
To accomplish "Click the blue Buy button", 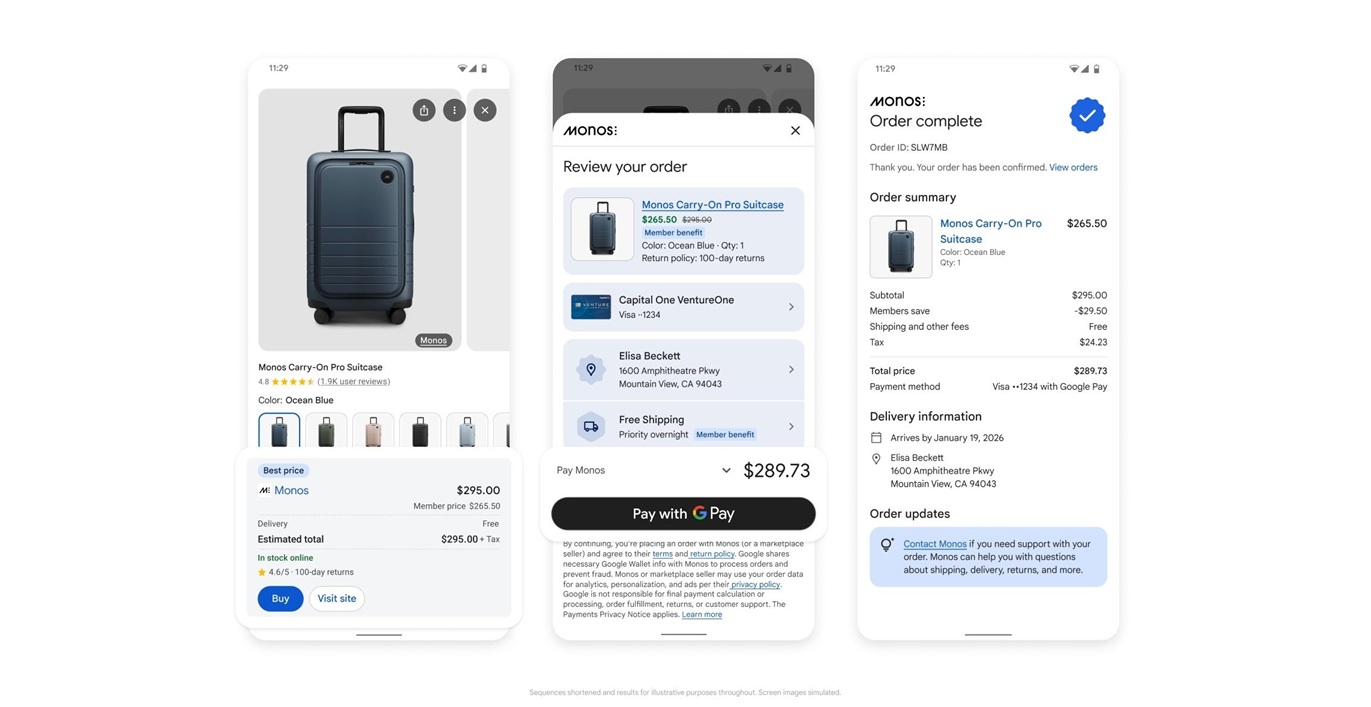I will [x=280, y=599].
